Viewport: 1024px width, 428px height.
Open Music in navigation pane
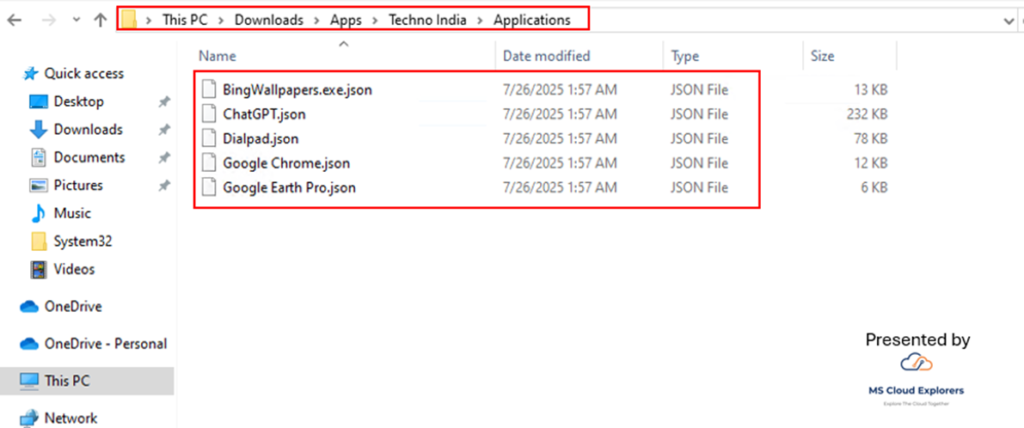coord(72,214)
